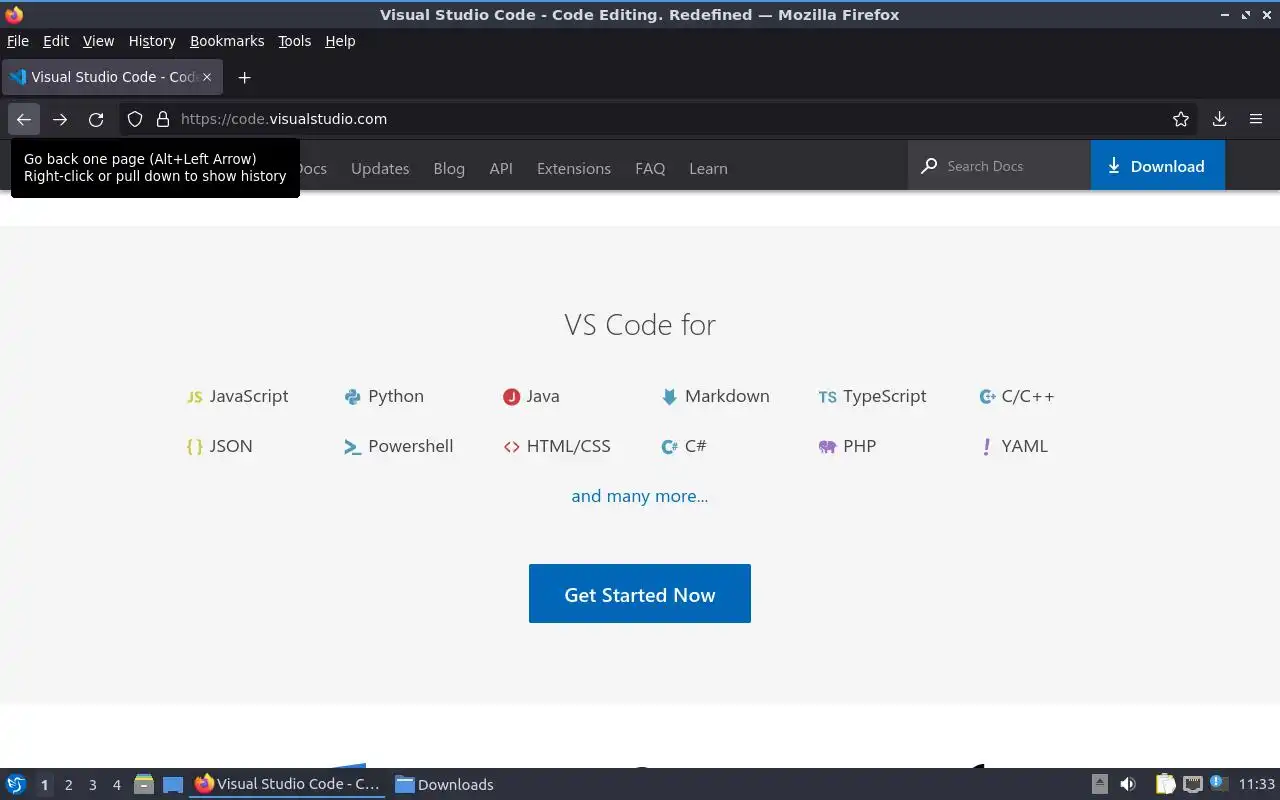
Task: Show site security padlock info
Action: (163, 119)
